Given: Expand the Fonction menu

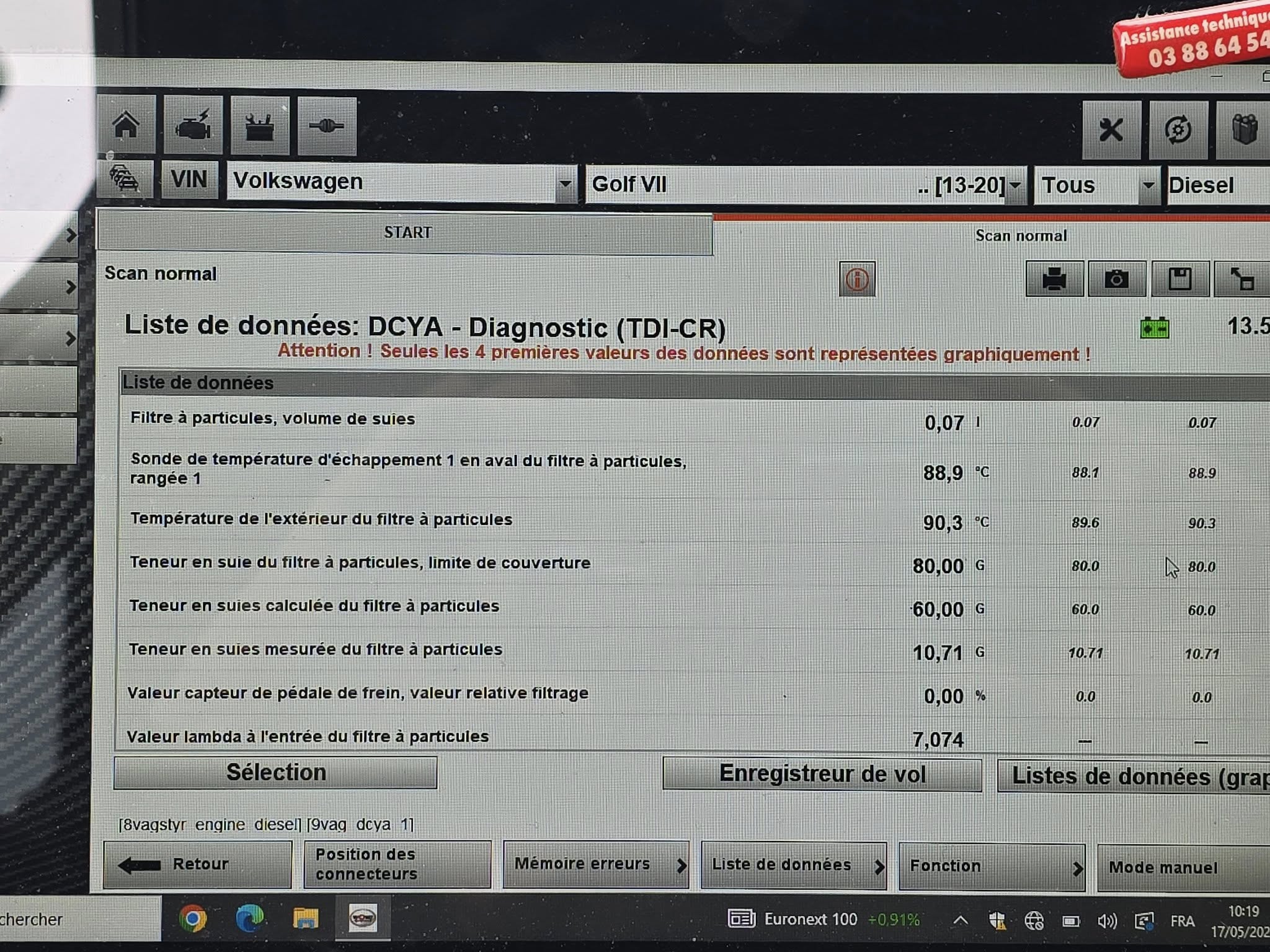Looking at the screenshot, I should [992, 866].
